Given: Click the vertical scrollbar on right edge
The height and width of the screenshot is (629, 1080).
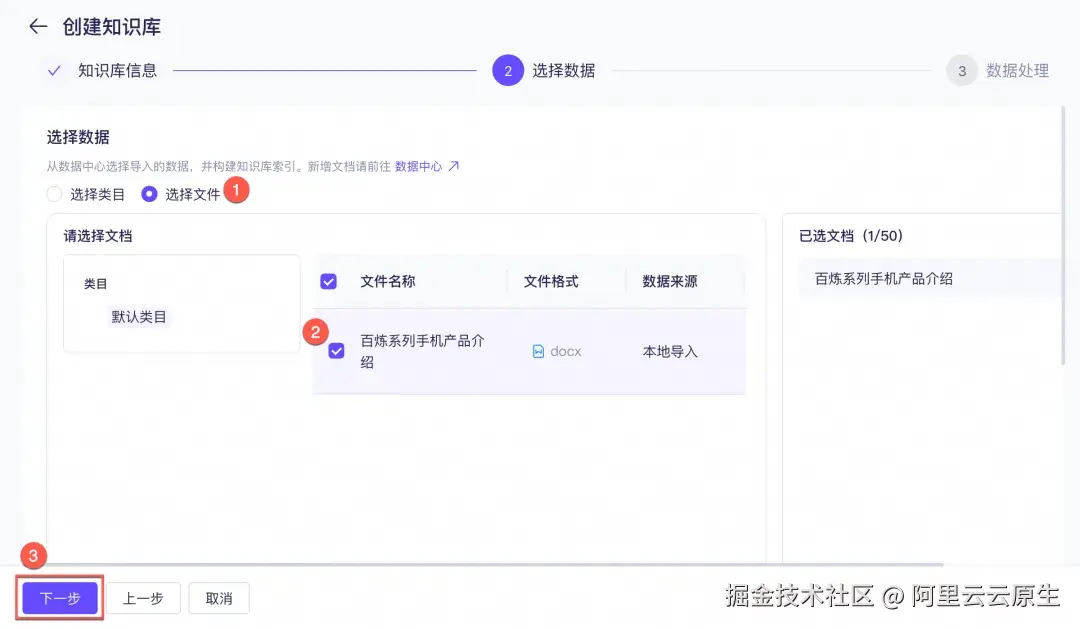Looking at the screenshot, I should pyautogui.click(x=1063, y=236).
